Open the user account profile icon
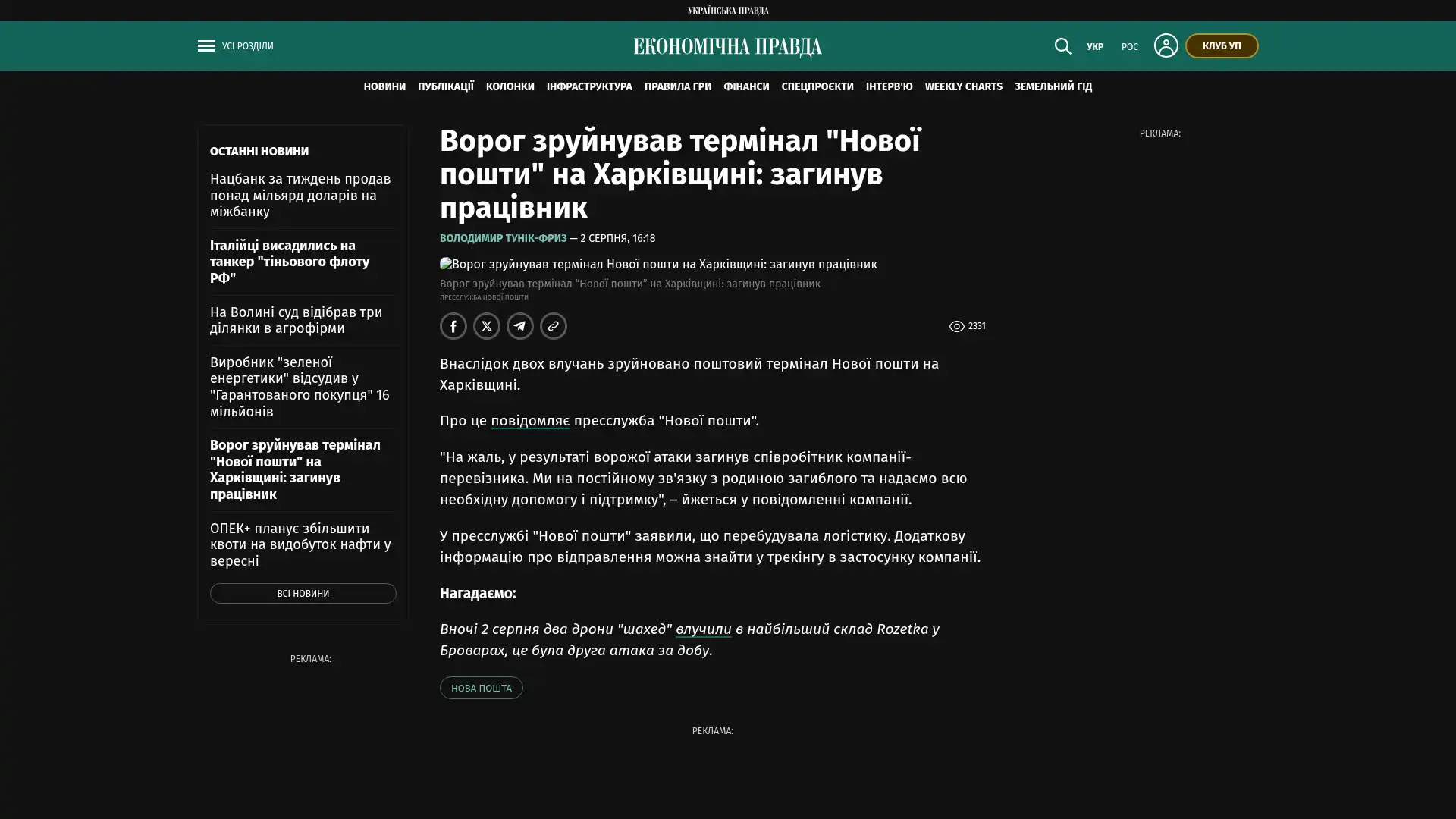This screenshot has height=819, width=1456. coord(1166,45)
